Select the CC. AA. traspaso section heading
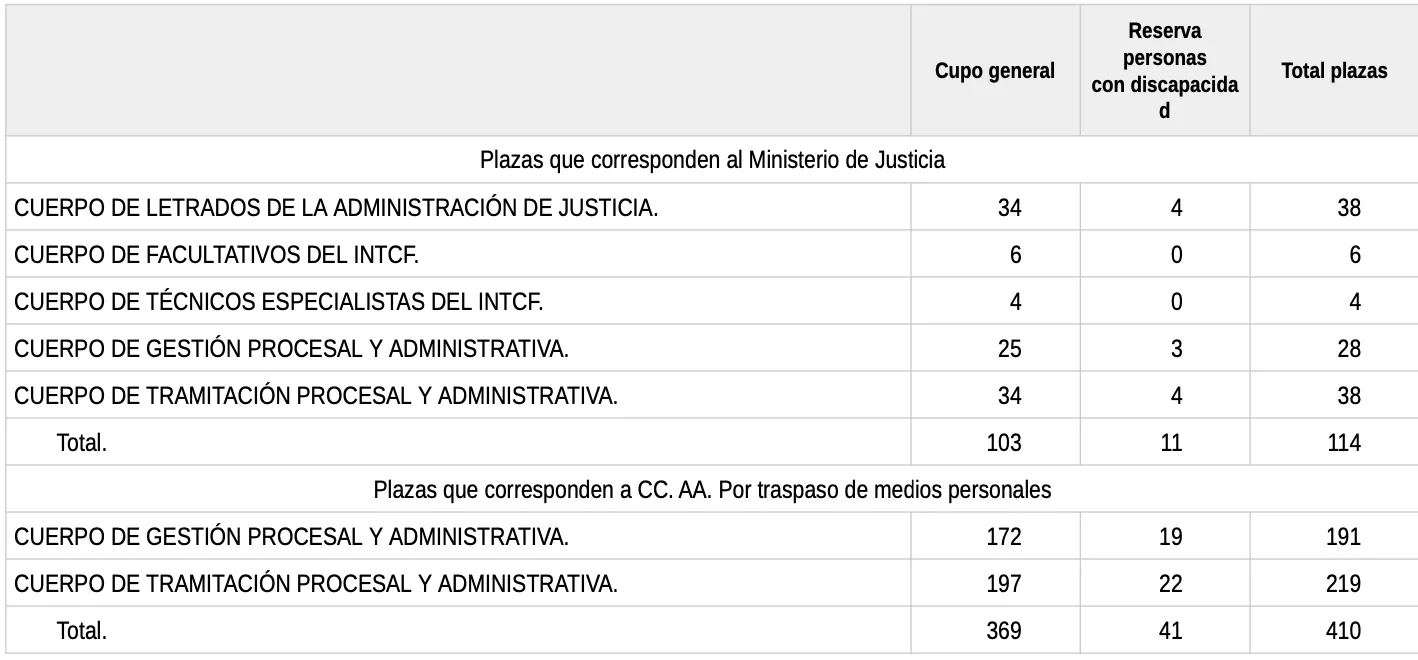Viewport: 1418px width, 660px height. (712, 490)
